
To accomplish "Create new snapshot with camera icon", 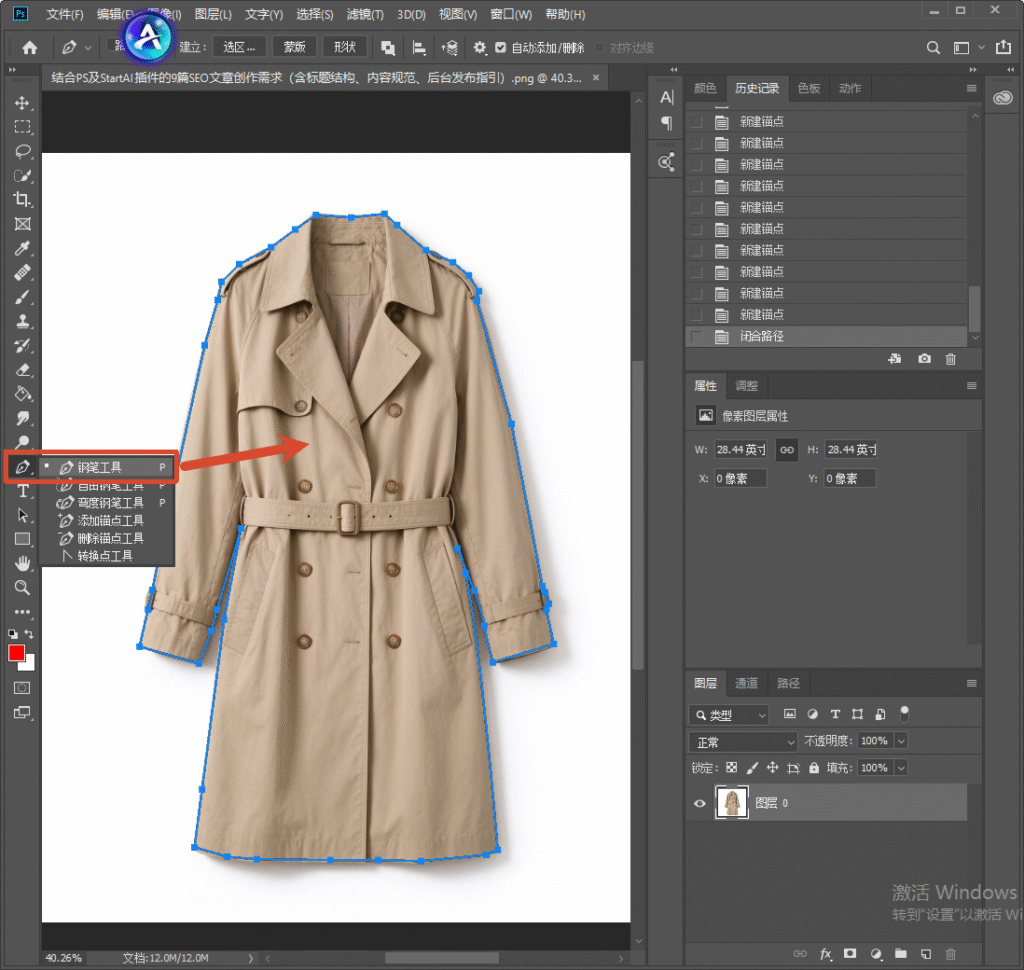I will tap(924, 359).
